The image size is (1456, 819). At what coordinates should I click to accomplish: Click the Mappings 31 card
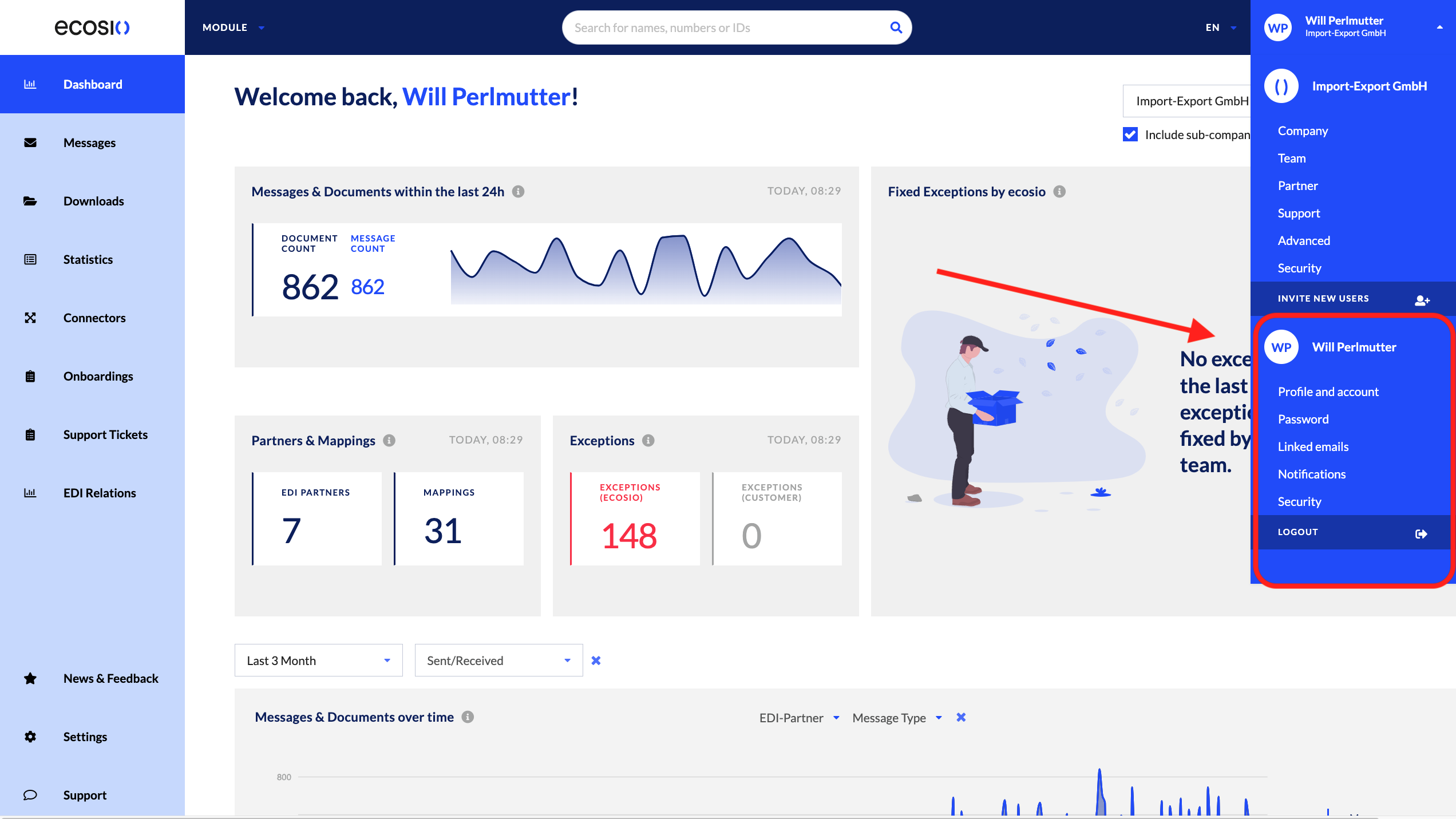pos(458,519)
